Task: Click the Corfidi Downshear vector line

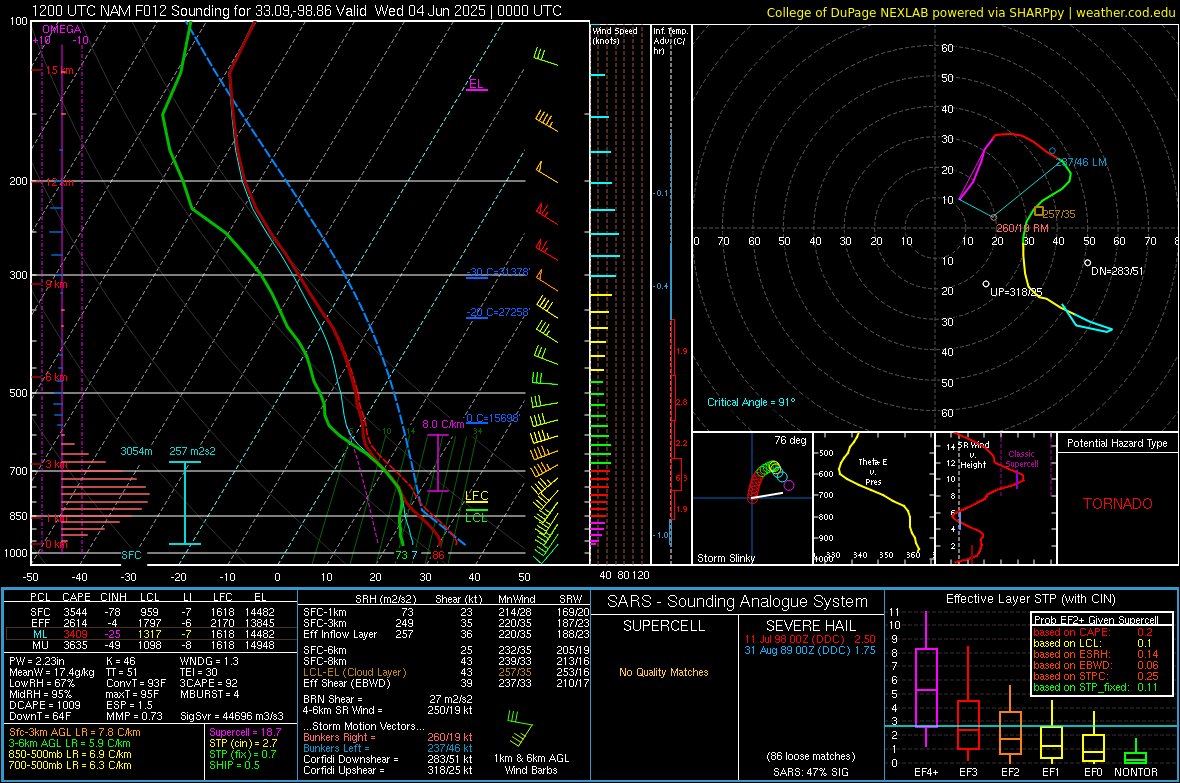Action: (x=388, y=759)
